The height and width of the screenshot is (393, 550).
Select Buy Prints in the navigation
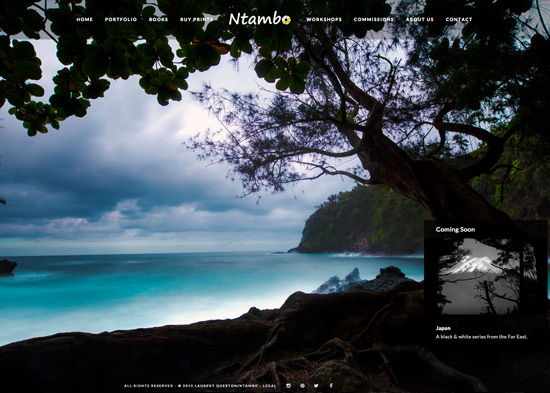pyautogui.click(x=196, y=19)
